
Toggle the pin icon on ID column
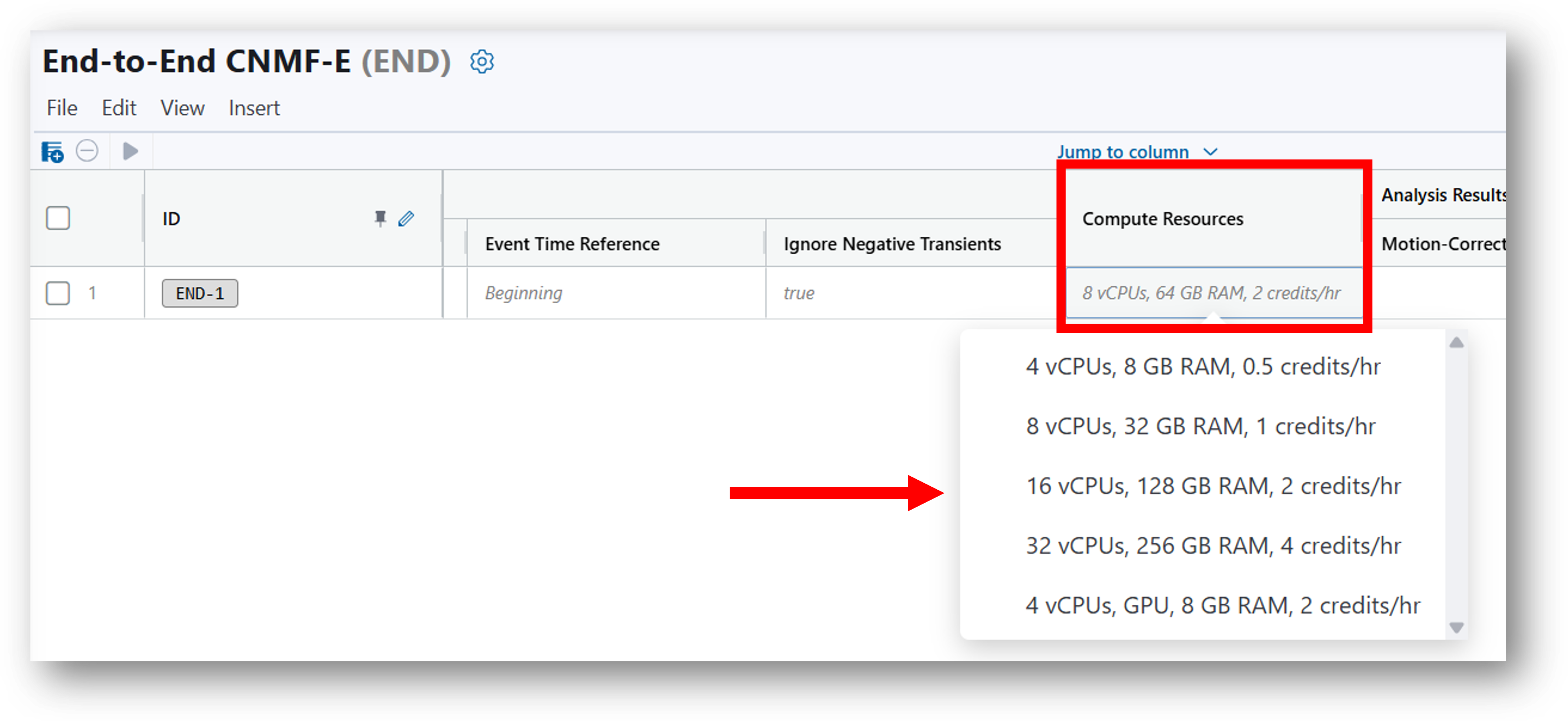[x=380, y=218]
